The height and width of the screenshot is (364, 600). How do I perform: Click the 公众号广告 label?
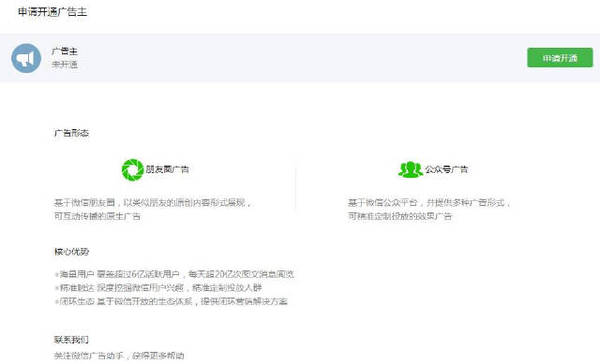(x=446, y=169)
